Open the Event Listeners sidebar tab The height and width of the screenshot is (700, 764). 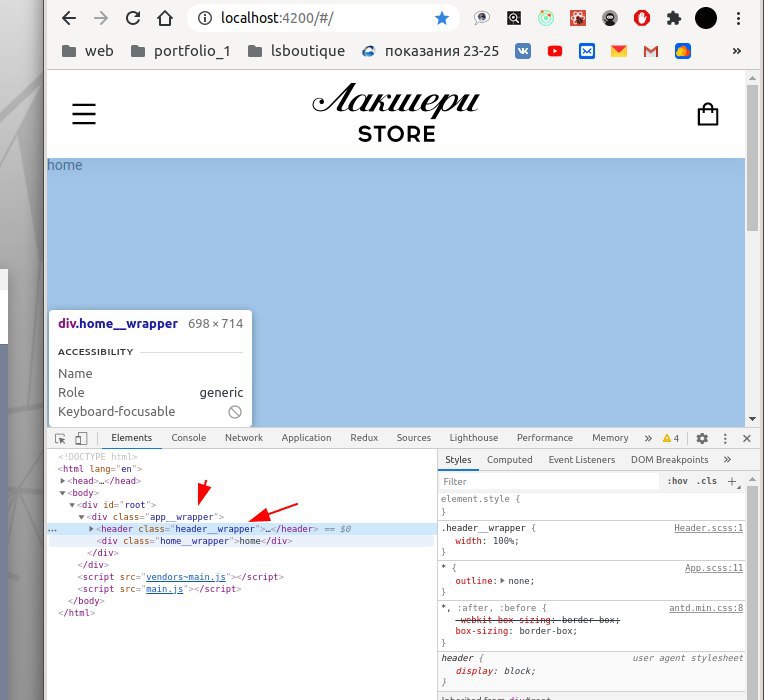(x=582, y=459)
